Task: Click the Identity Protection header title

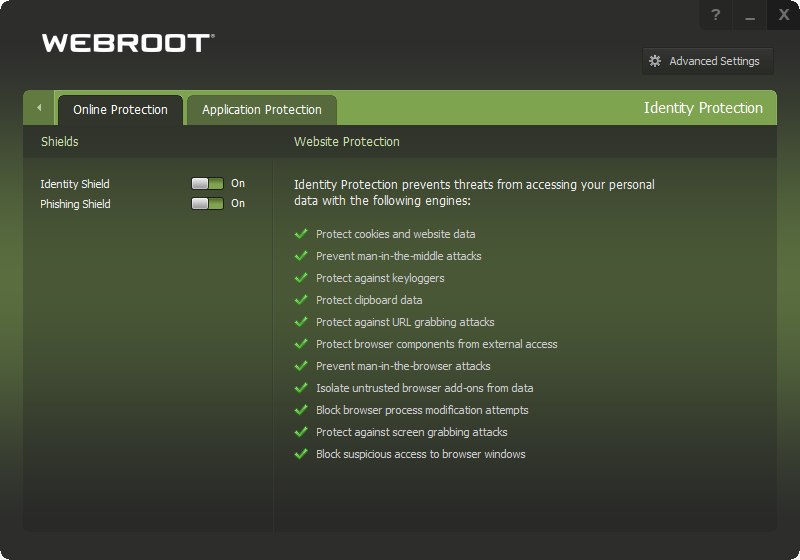Action: click(x=703, y=108)
